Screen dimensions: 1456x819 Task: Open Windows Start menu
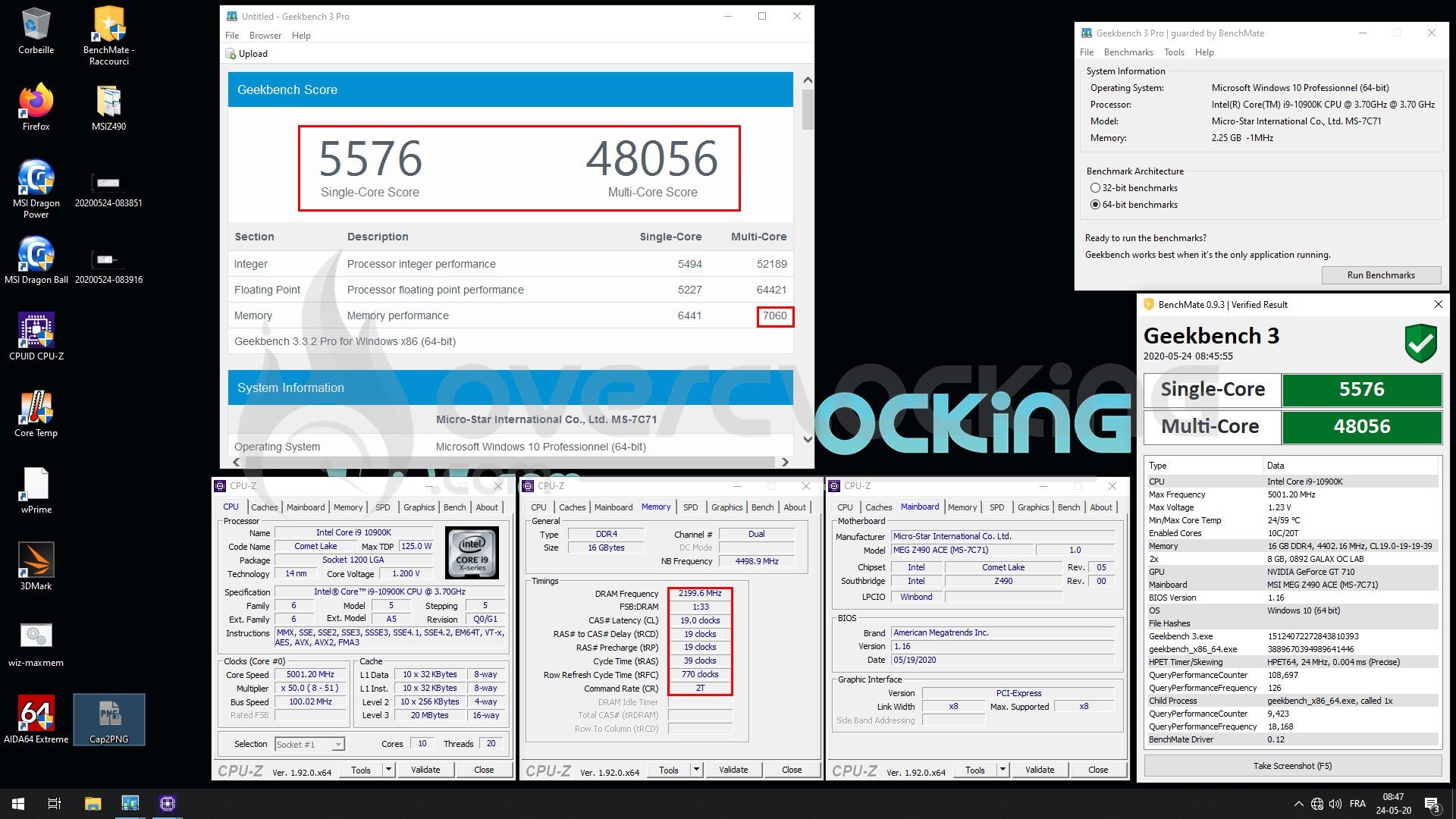pos(18,803)
